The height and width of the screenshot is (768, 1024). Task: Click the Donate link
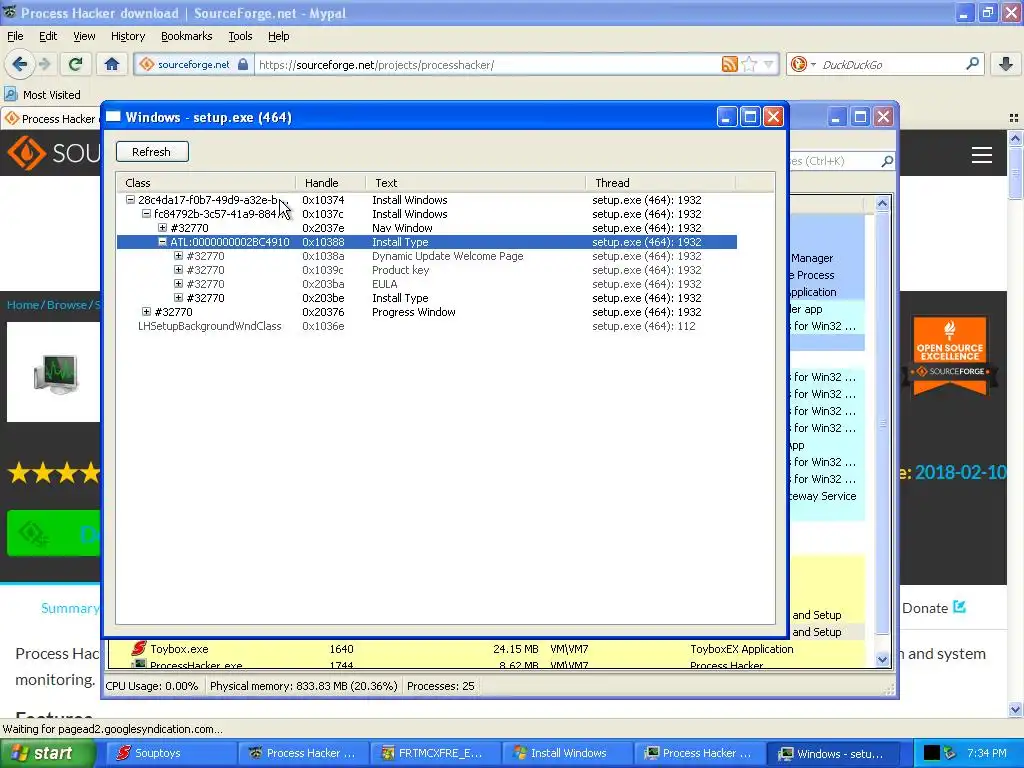(x=933, y=608)
